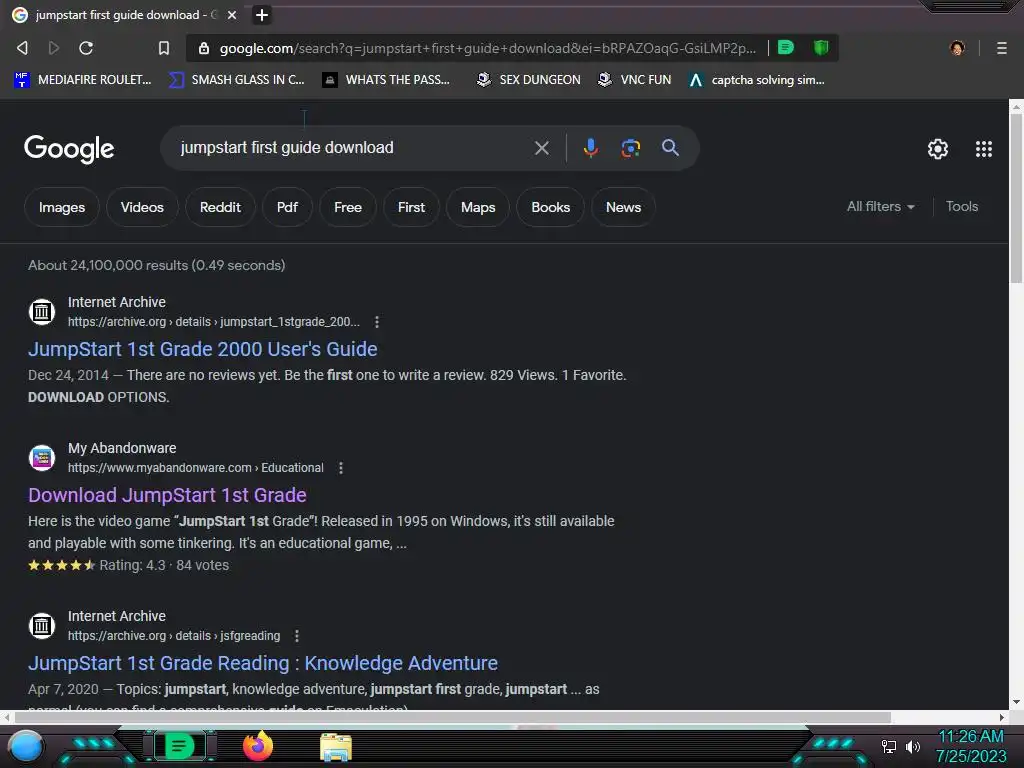Viewport: 1024px width, 768px height.
Task: Open the captcha solving sim... bookmark
Action: tap(757, 80)
